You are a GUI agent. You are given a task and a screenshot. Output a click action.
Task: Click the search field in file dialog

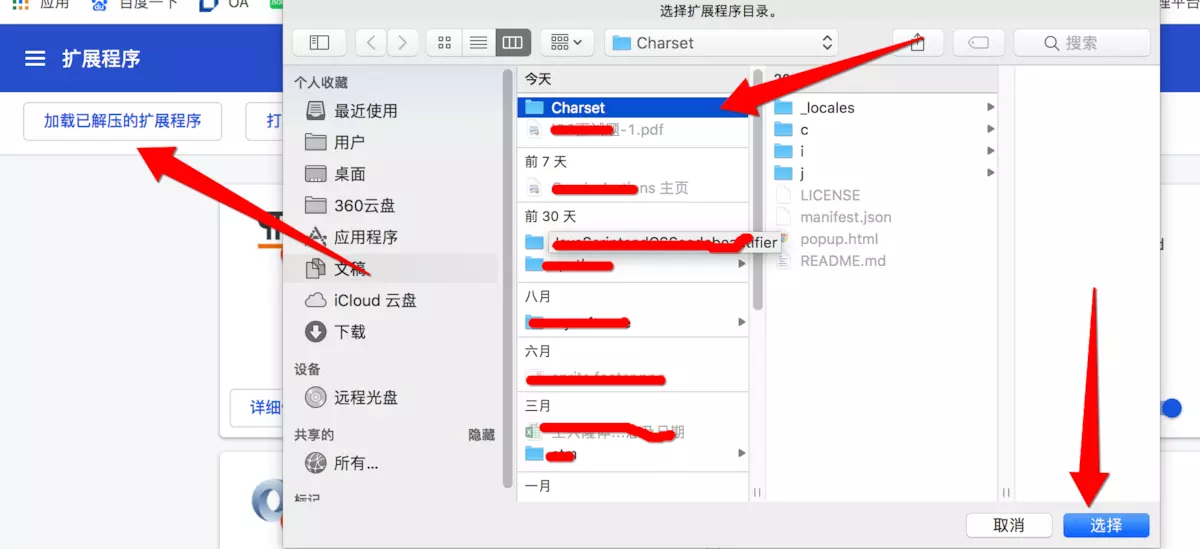[x=1082, y=43]
